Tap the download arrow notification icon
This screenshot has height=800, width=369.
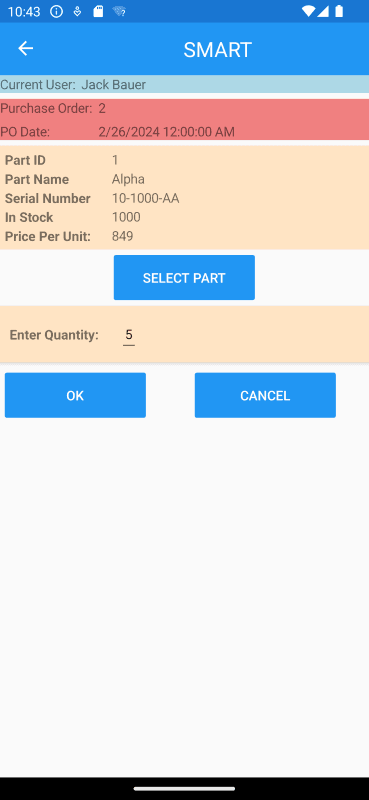click(77, 11)
